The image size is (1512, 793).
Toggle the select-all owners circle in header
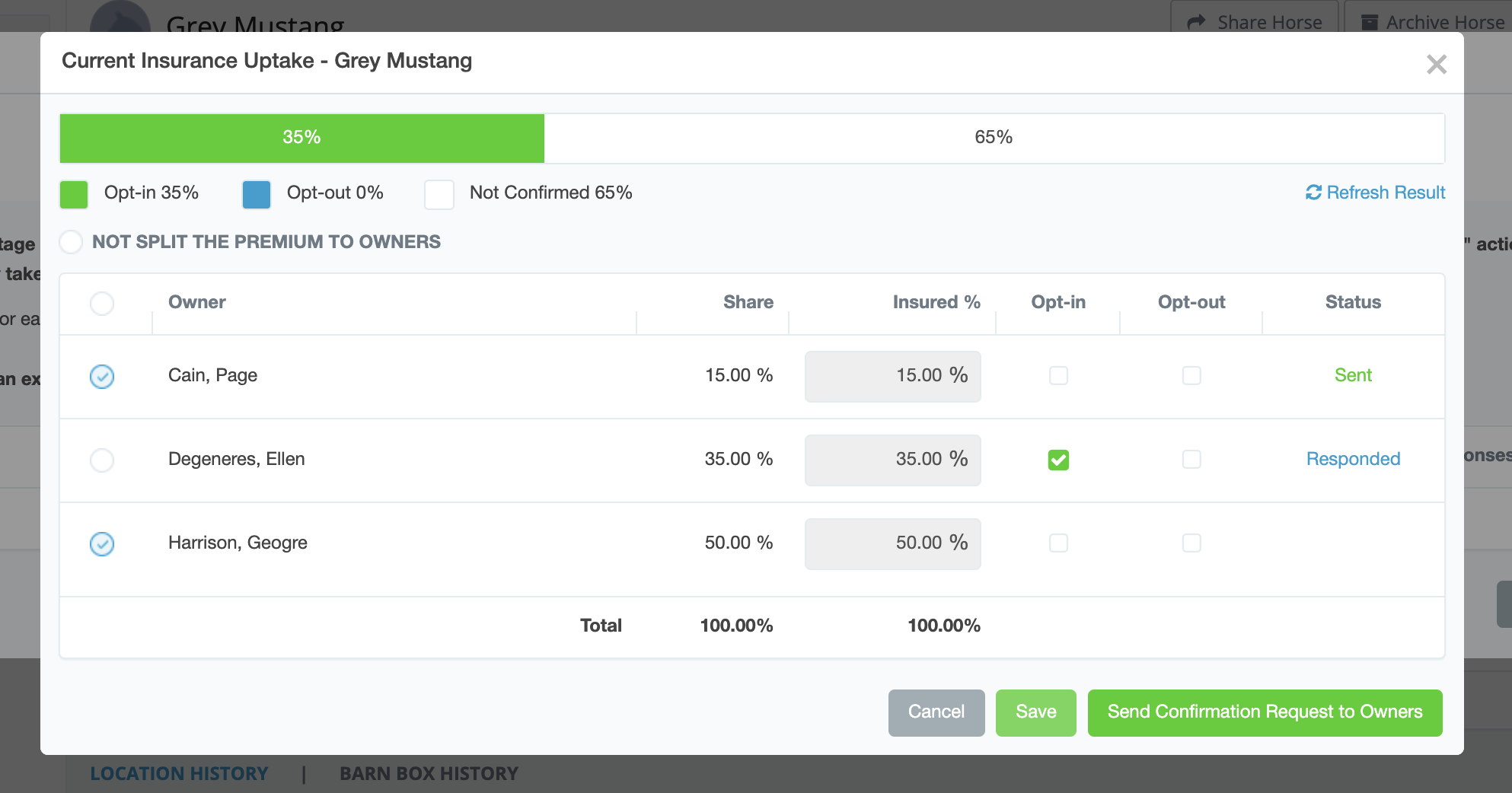[x=102, y=304]
